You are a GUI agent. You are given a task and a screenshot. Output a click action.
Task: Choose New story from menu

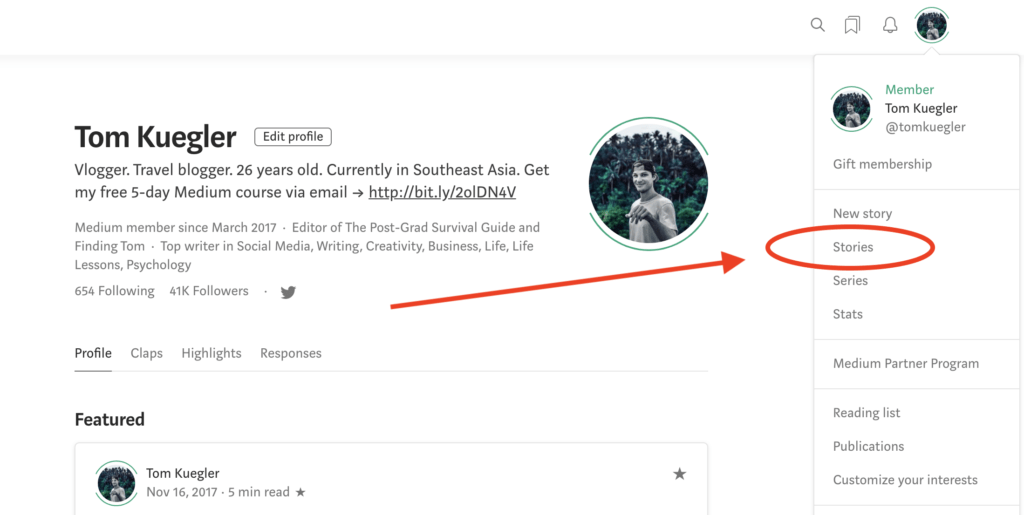[x=862, y=213]
